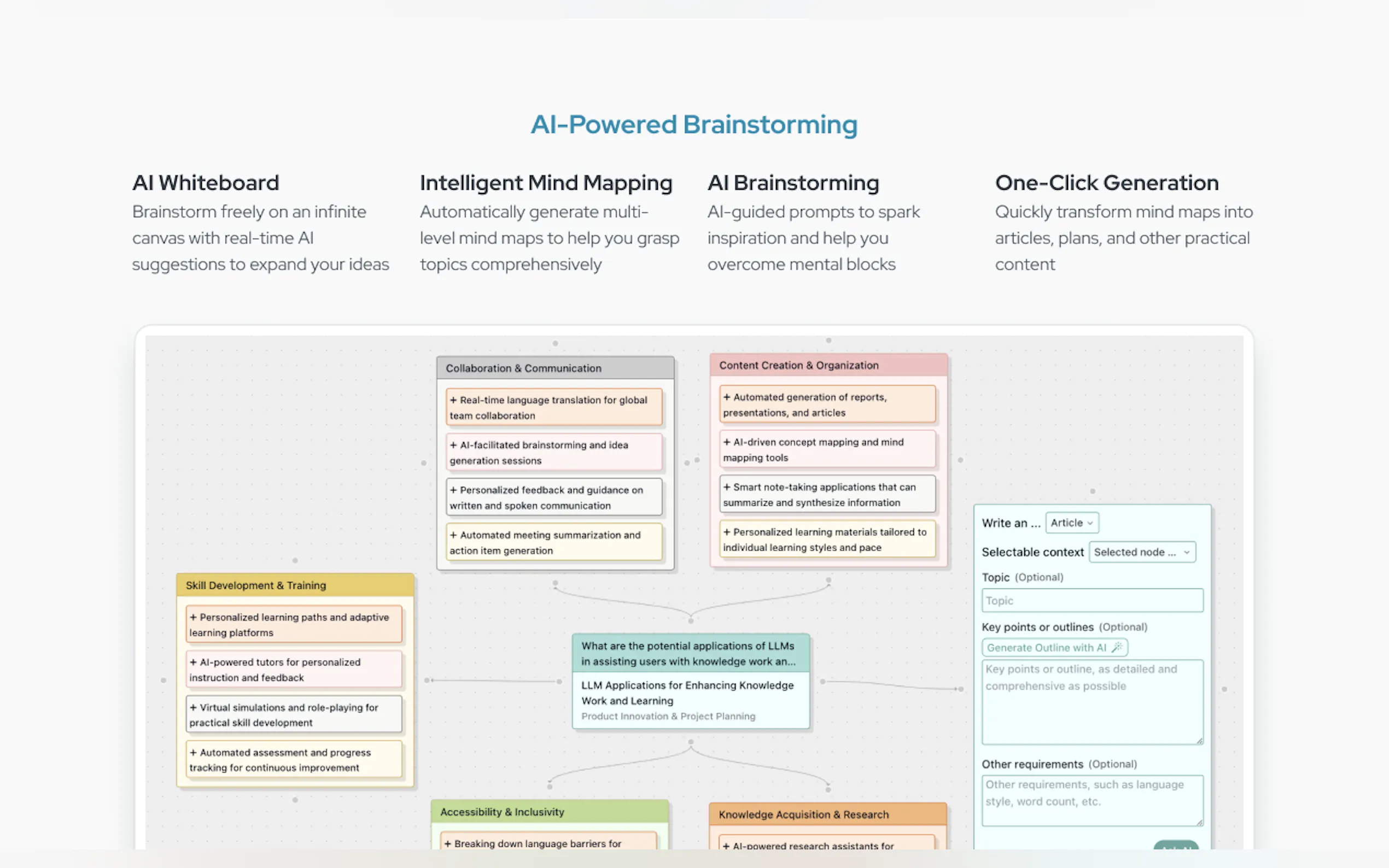Viewport: 1389px width, 868px height.
Task: Expand 'Automated meeting summarization' plus icon
Action: point(453,535)
